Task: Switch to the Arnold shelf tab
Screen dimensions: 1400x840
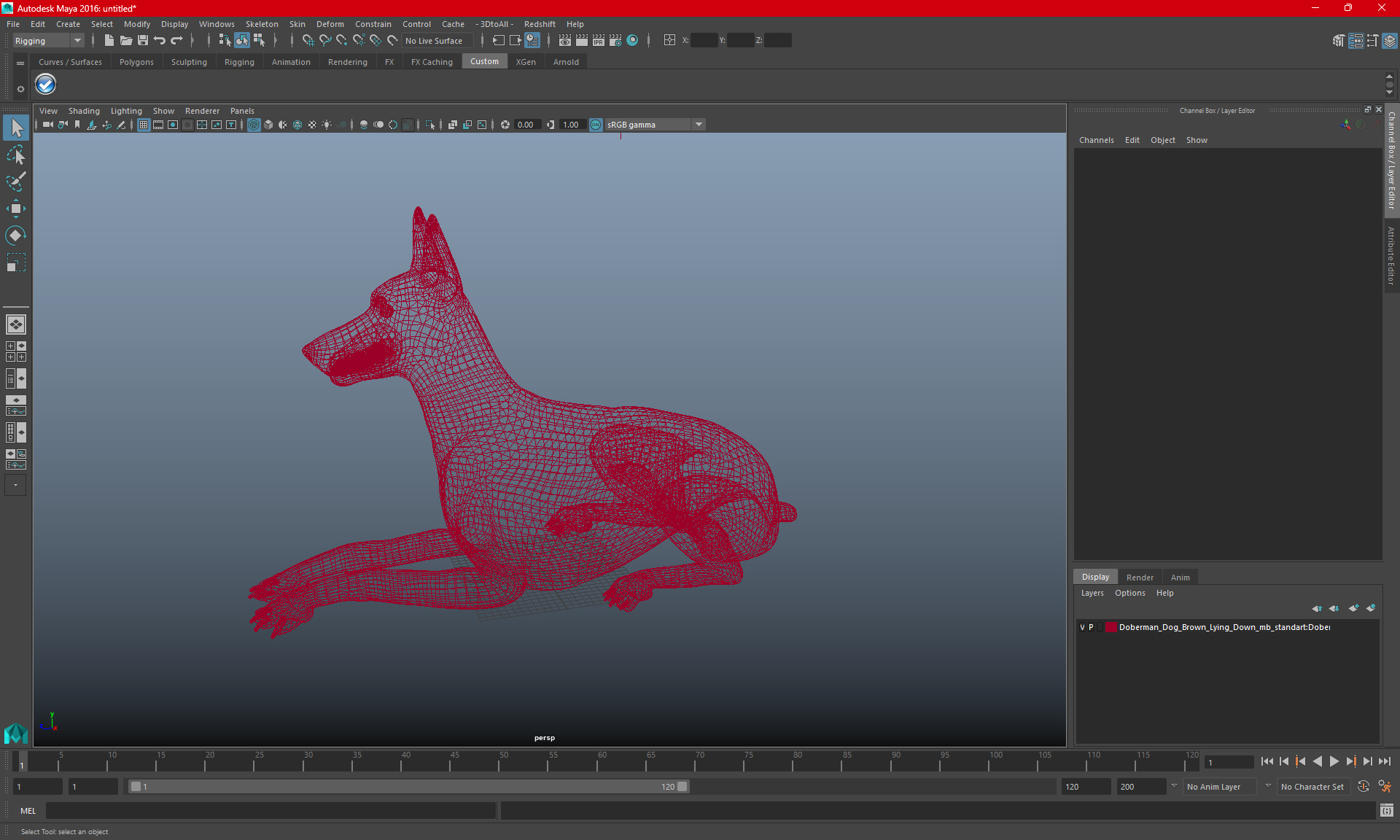Action: pyautogui.click(x=566, y=62)
